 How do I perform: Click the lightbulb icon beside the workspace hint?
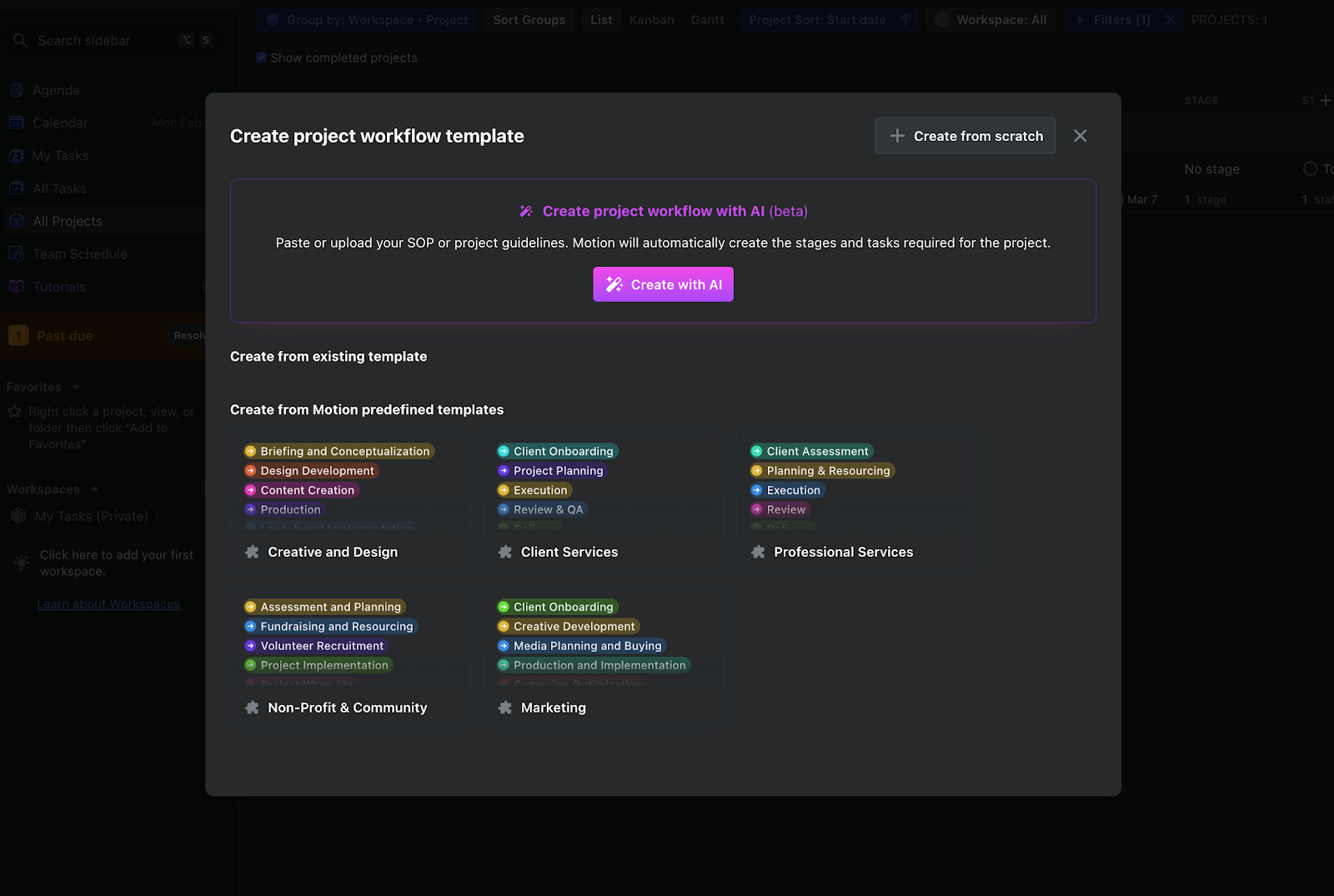pos(22,563)
